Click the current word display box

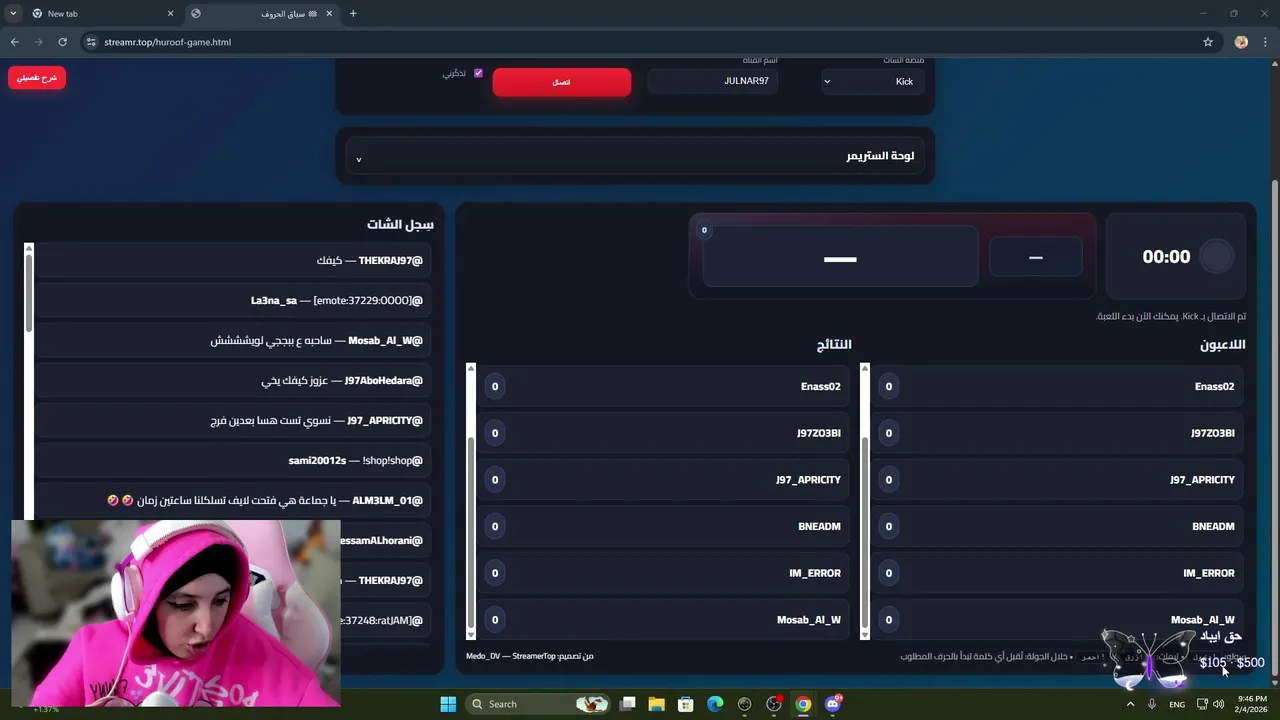coord(840,256)
